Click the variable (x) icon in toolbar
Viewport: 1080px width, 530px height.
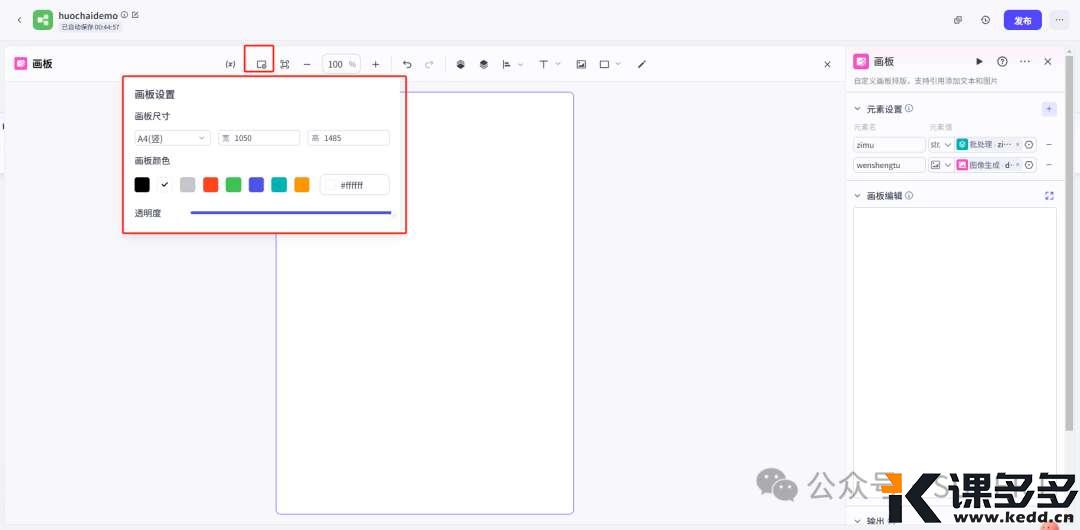coord(230,64)
